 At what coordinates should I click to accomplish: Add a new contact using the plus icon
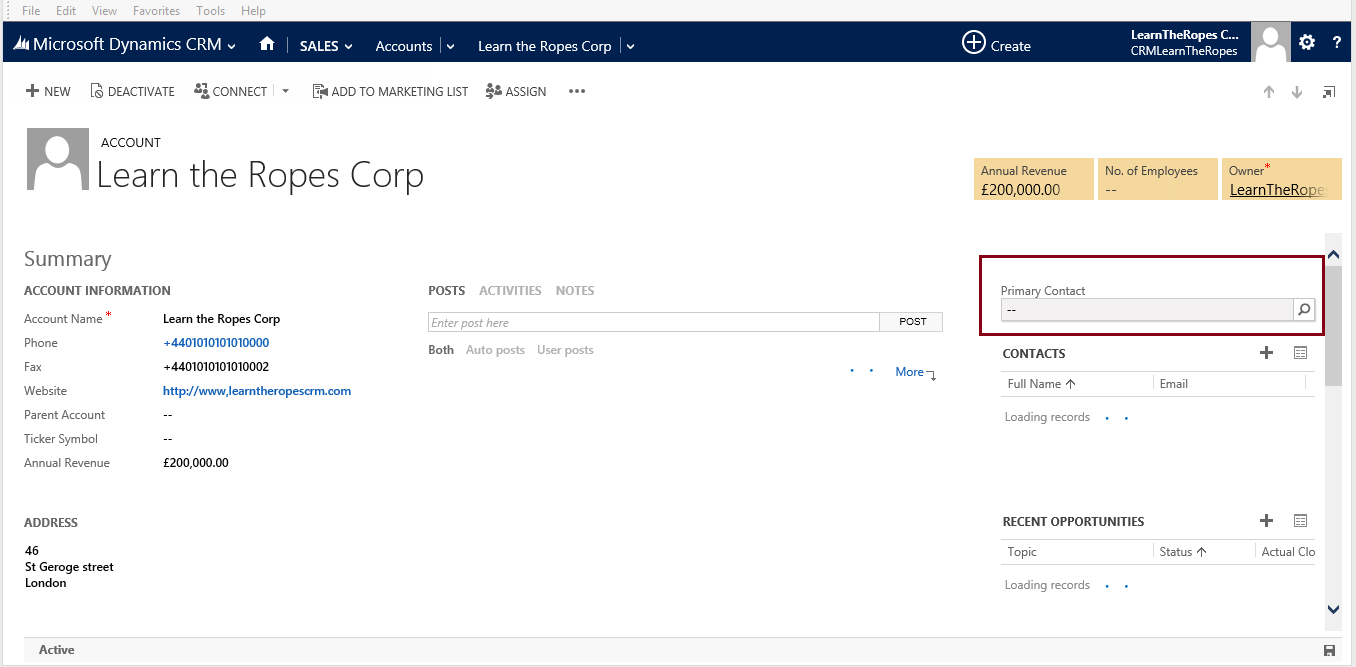(1266, 352)
